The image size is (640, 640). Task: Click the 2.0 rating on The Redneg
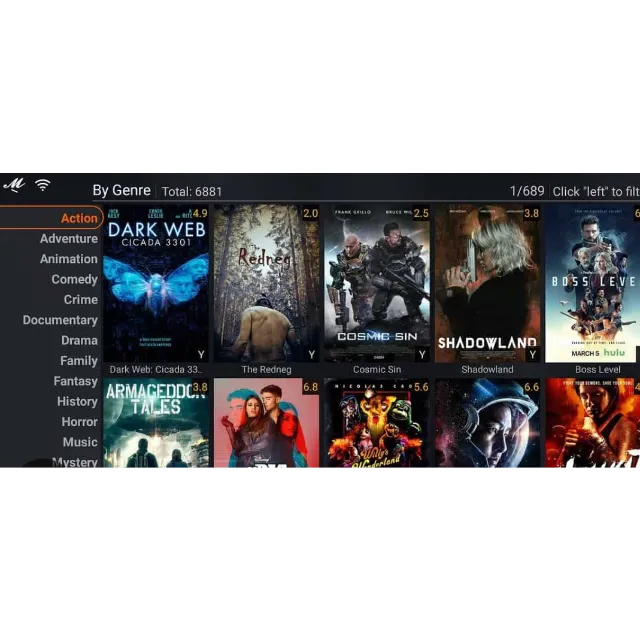pos(311,213)
